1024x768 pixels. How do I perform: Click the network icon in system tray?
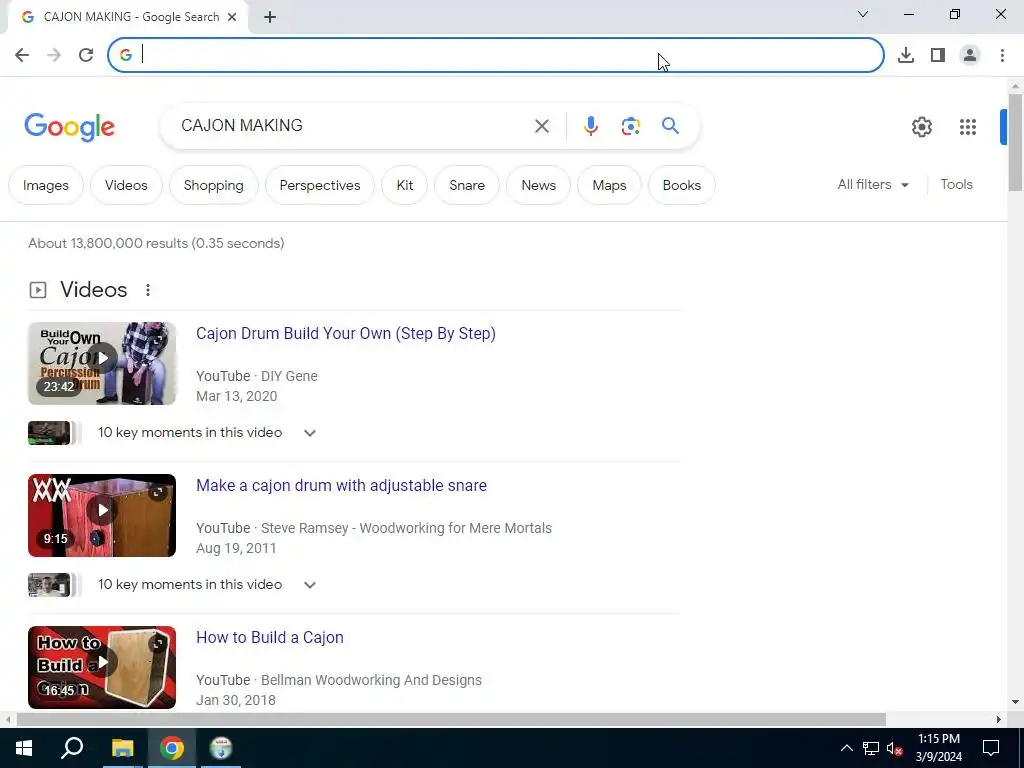tap(871, 748)
